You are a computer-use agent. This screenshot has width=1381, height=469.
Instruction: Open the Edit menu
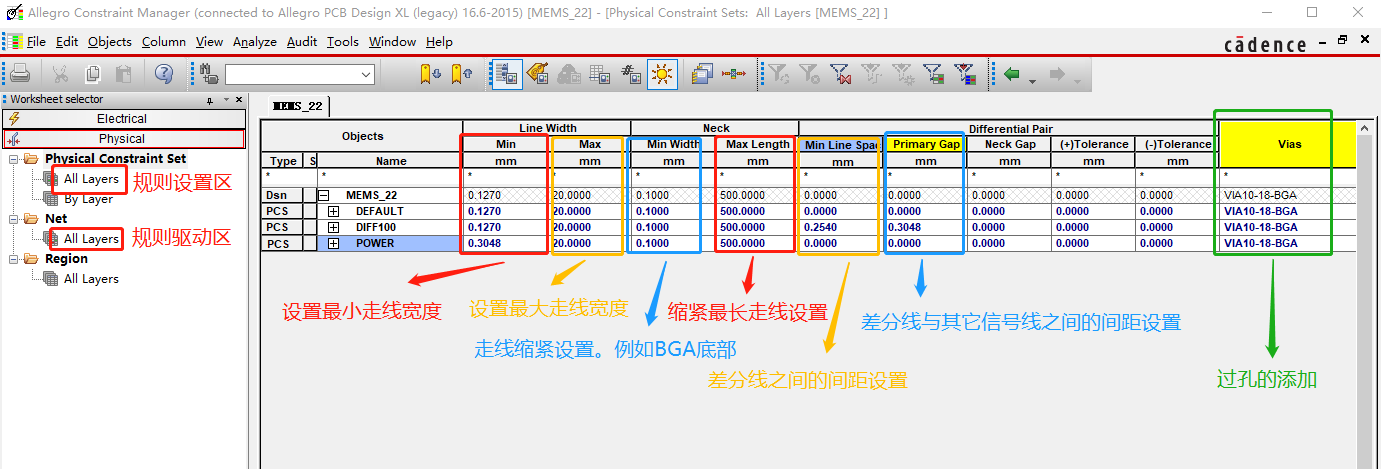[x=67, y=42]
